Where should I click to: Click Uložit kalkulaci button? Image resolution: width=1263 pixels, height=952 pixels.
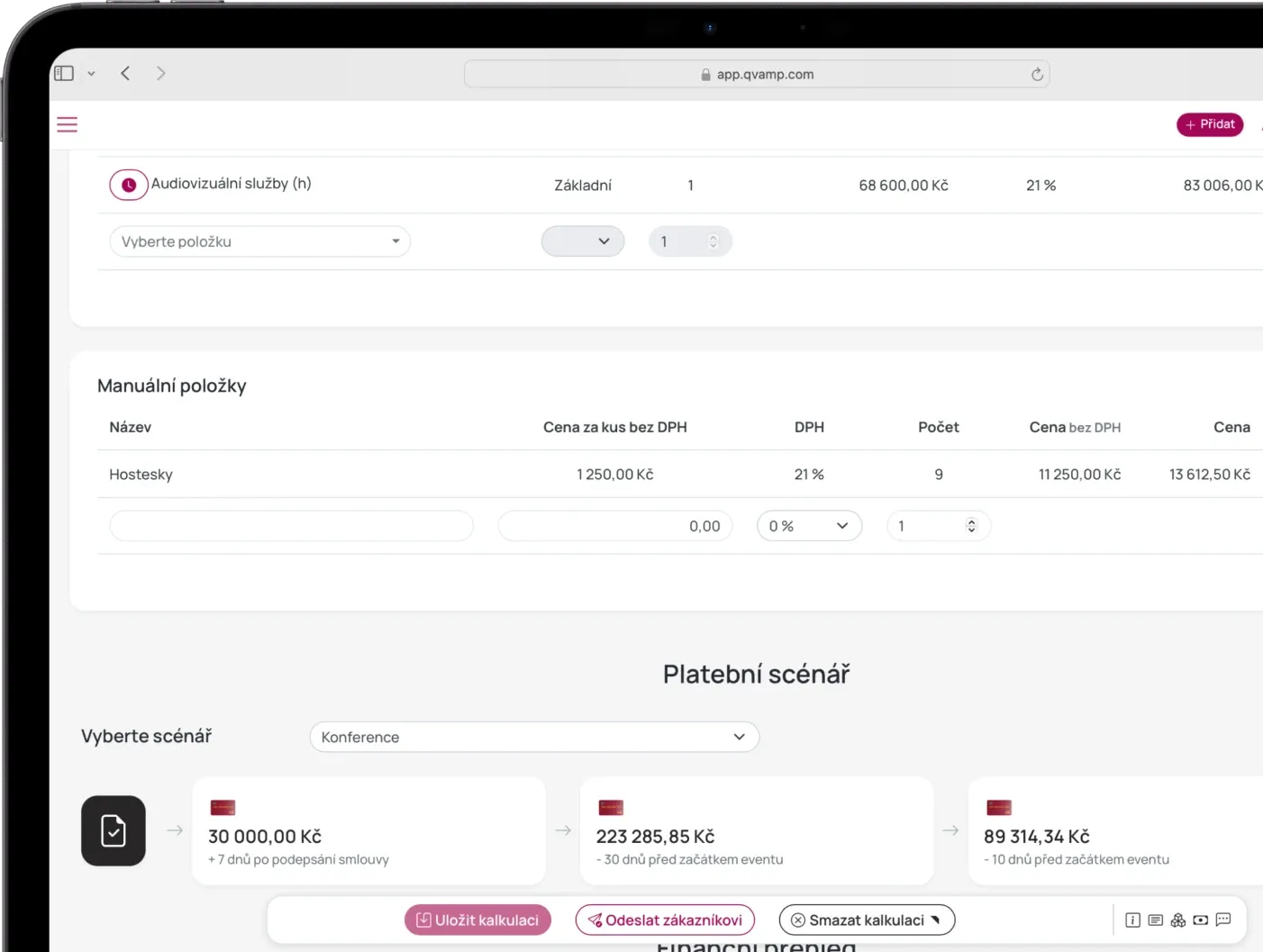477,920
